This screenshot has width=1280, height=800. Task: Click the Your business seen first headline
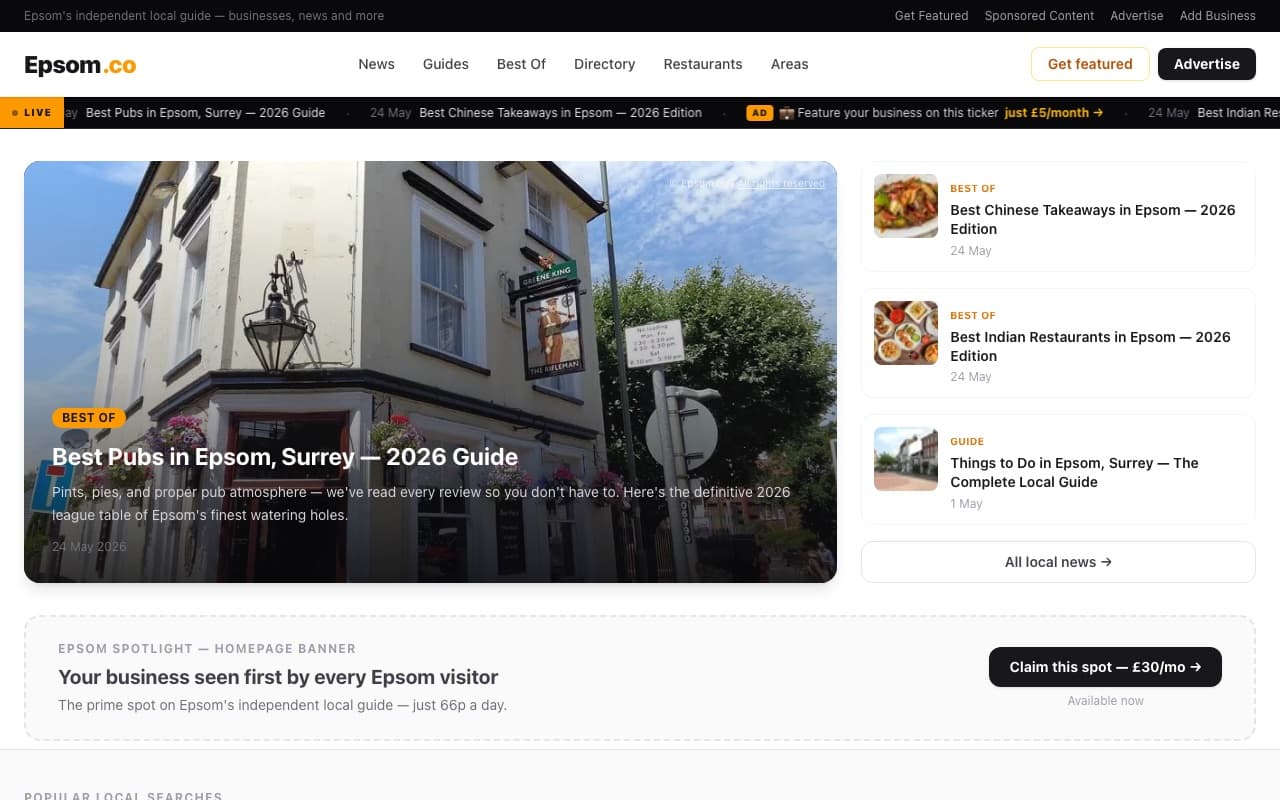tap(278, 677)
